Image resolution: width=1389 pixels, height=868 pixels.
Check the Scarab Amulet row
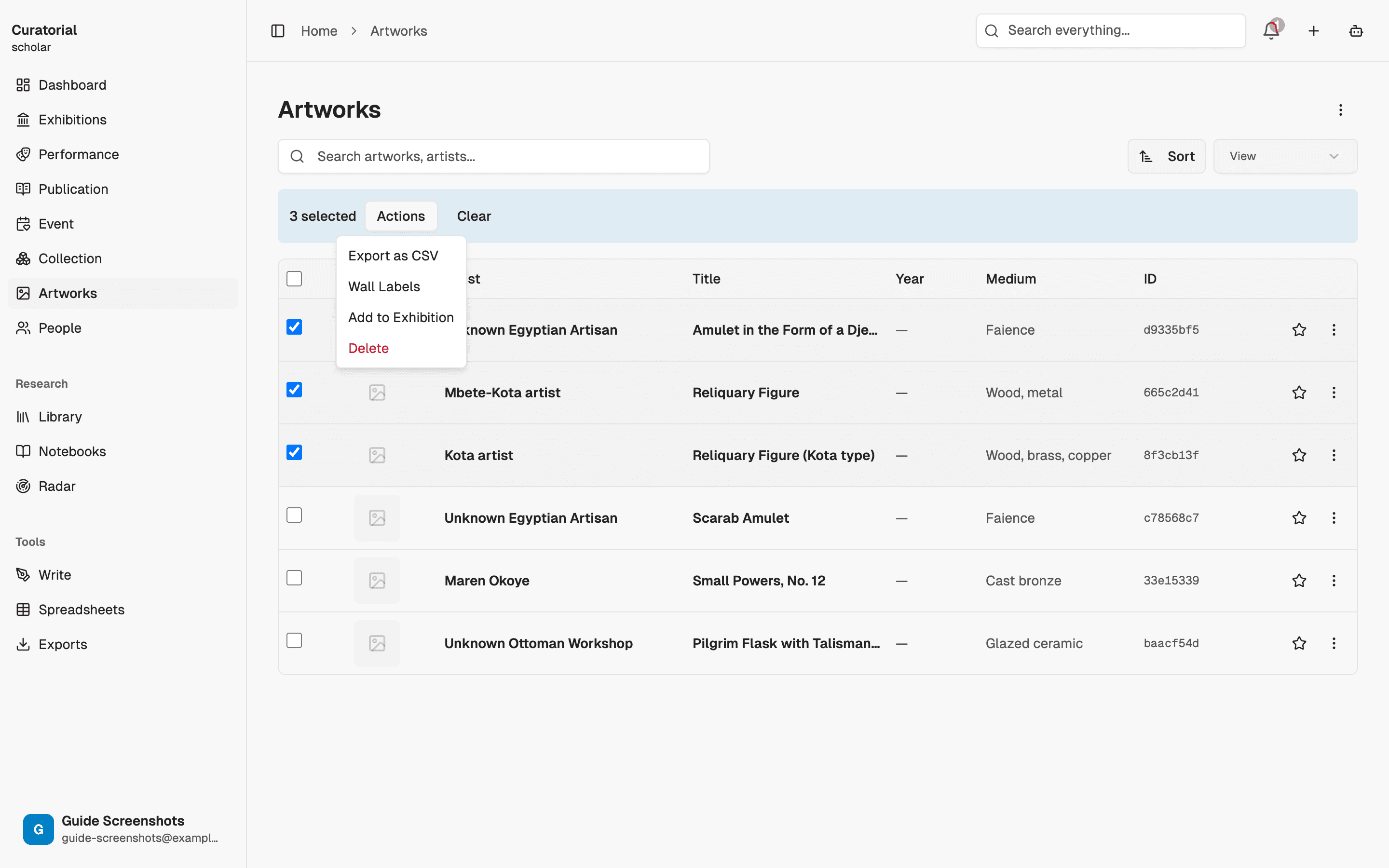pyautogui.click(x=294, y=515)
